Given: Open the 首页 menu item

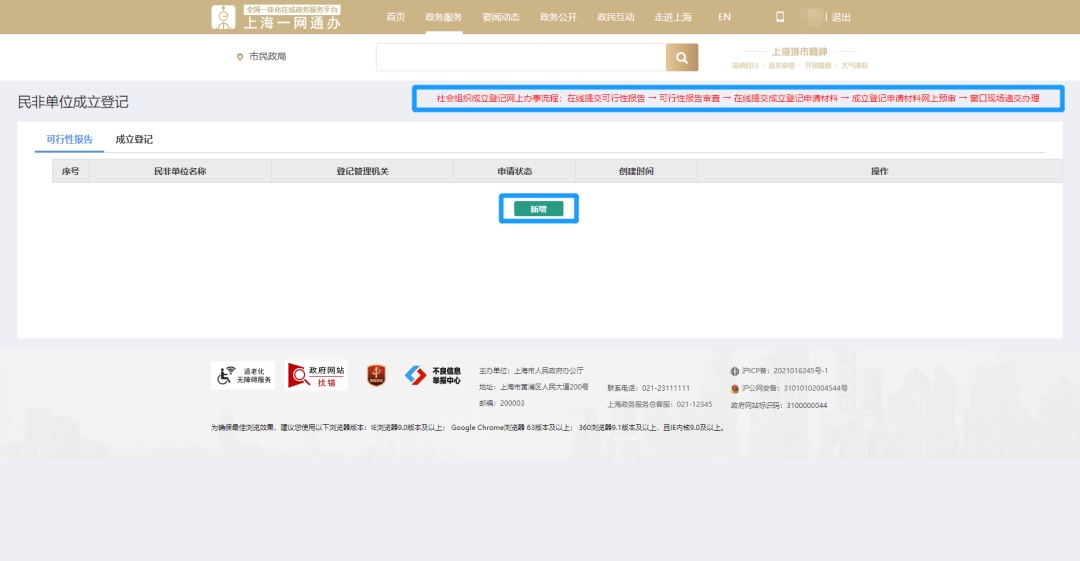Looking at the screenshot, I should 396,17.
